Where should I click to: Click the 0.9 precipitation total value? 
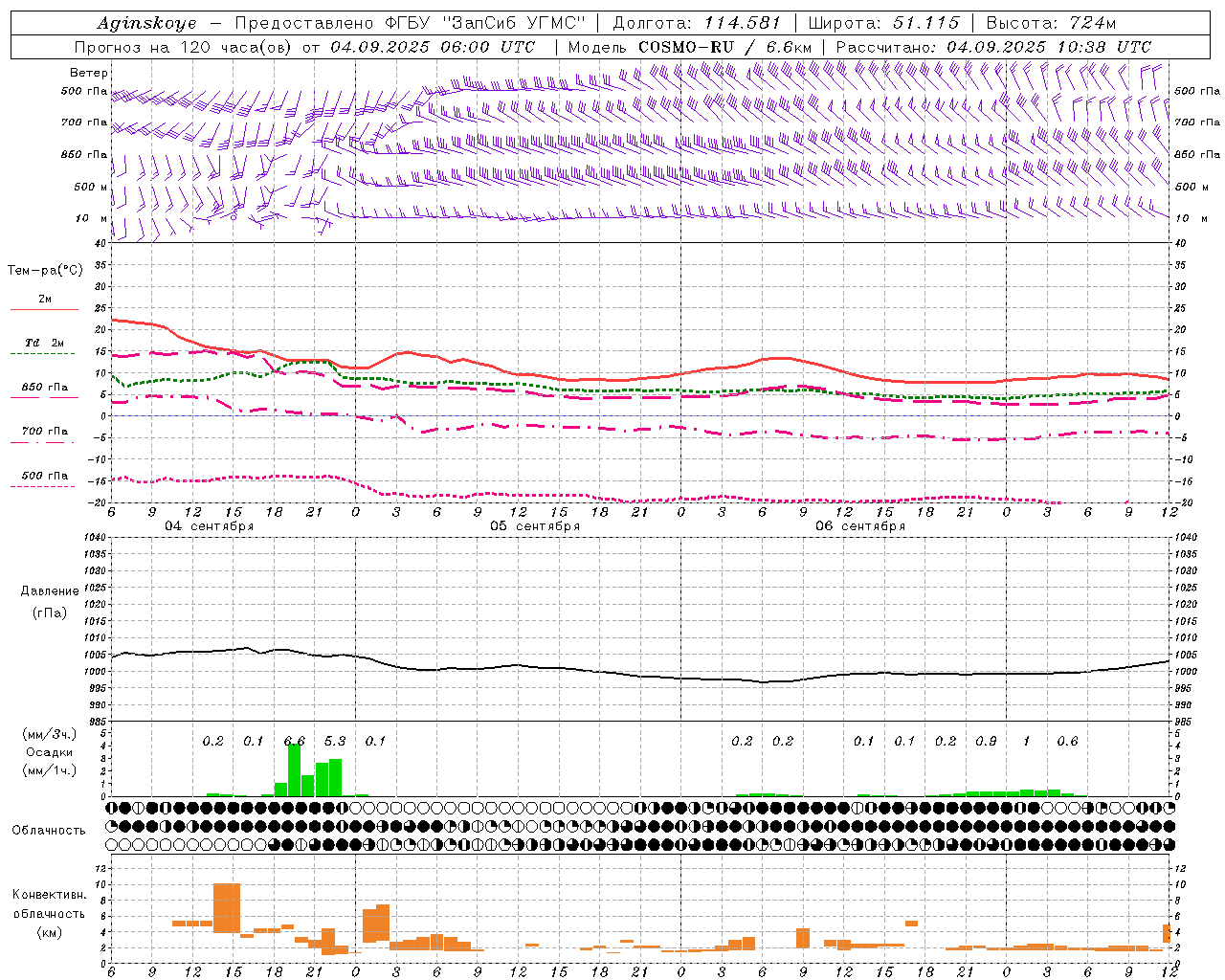[x=986, y=742]
